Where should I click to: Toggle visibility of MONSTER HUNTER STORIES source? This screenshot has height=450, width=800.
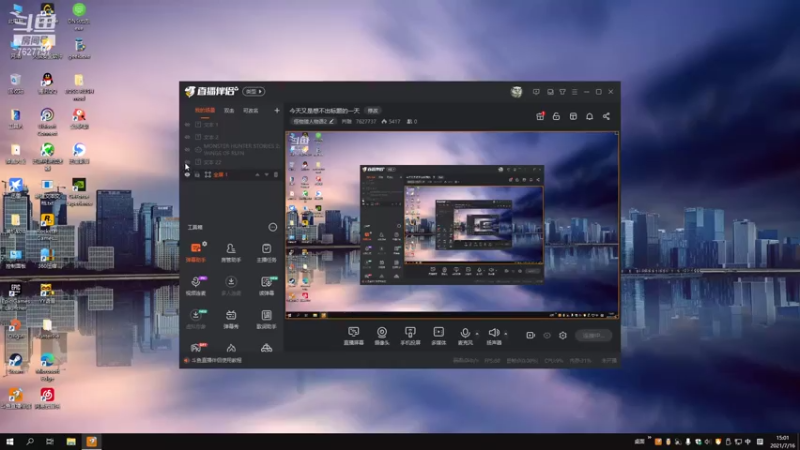click(187, 149)
